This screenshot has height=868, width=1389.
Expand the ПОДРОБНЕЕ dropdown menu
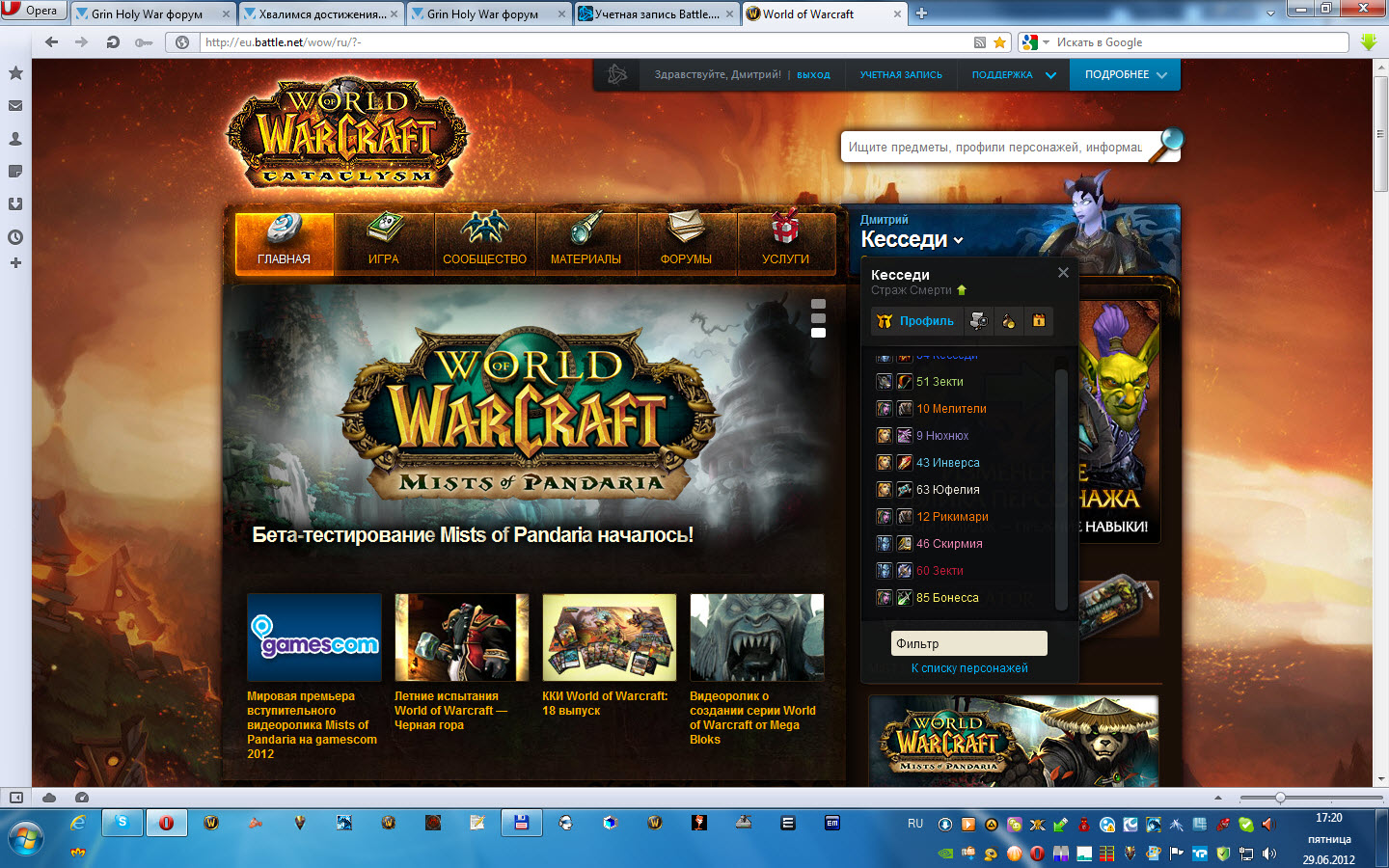tap(1125, 74)
